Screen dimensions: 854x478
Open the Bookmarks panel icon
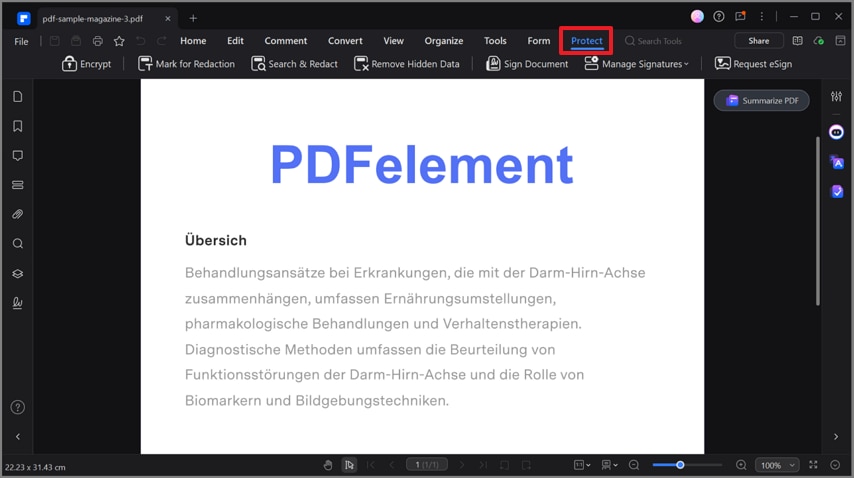(17, 126)
